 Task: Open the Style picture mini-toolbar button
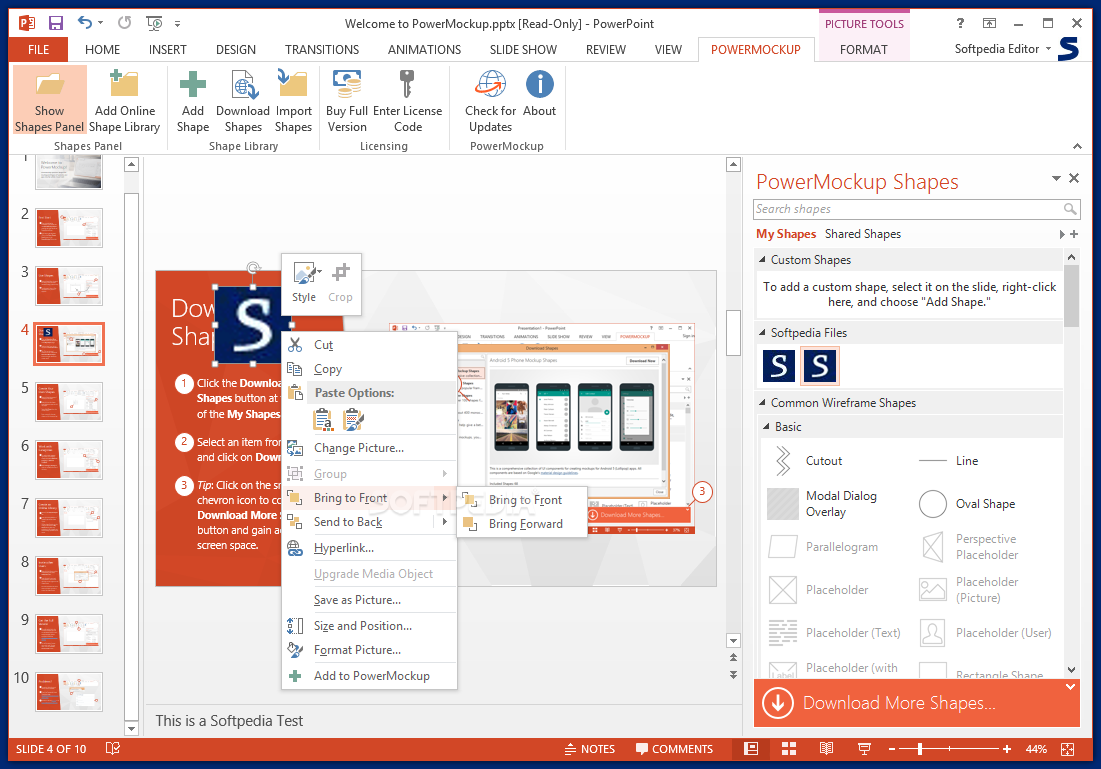[x=304, y=282]
